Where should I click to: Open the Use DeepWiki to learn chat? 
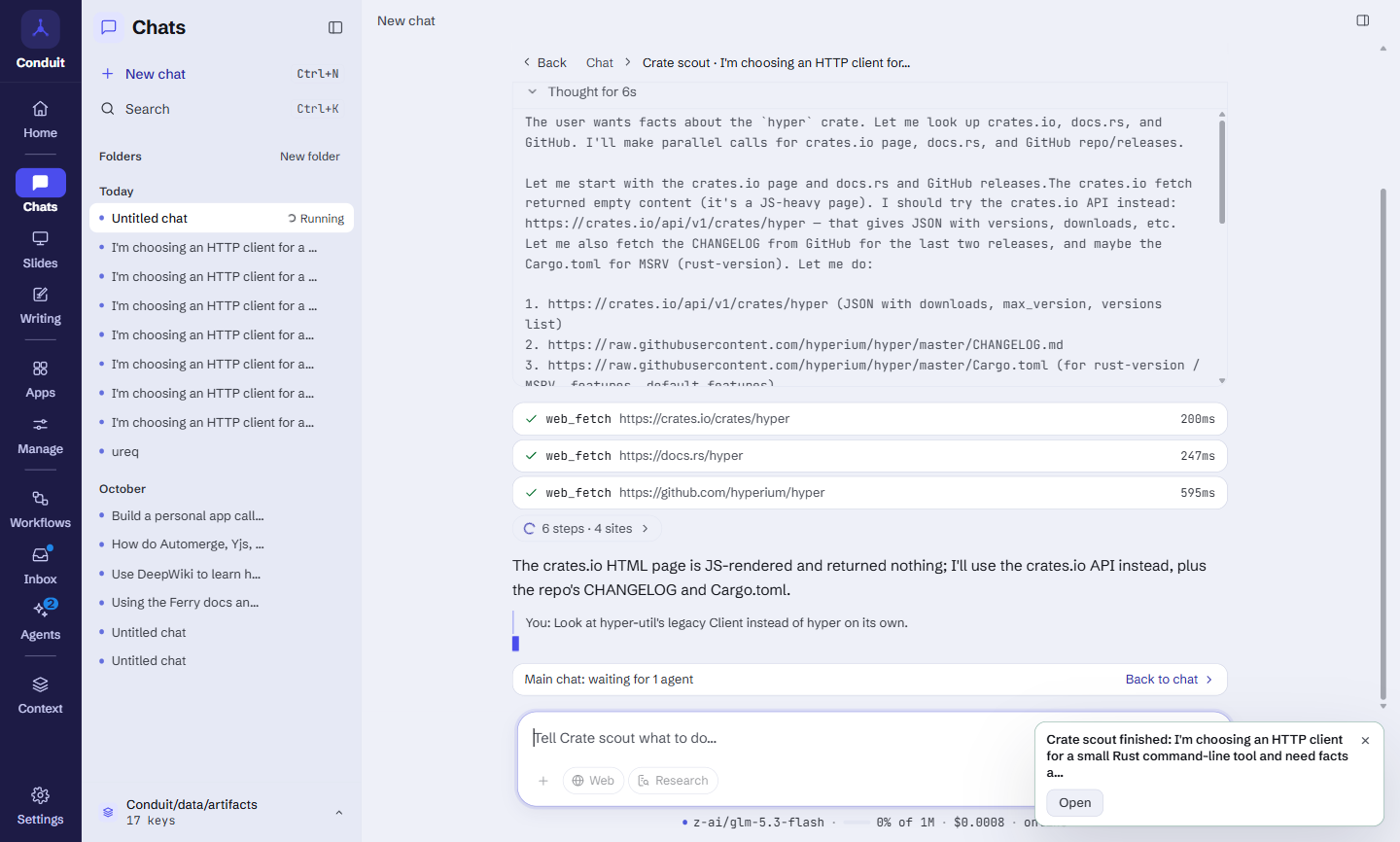[222, 575]
